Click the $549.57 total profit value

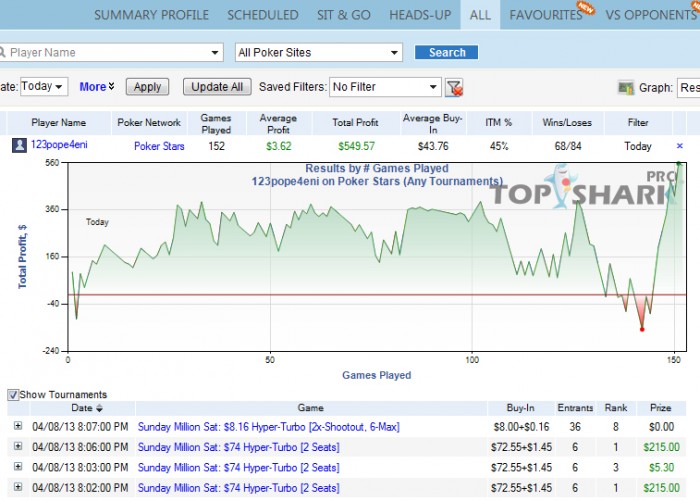tap(356, 146)
